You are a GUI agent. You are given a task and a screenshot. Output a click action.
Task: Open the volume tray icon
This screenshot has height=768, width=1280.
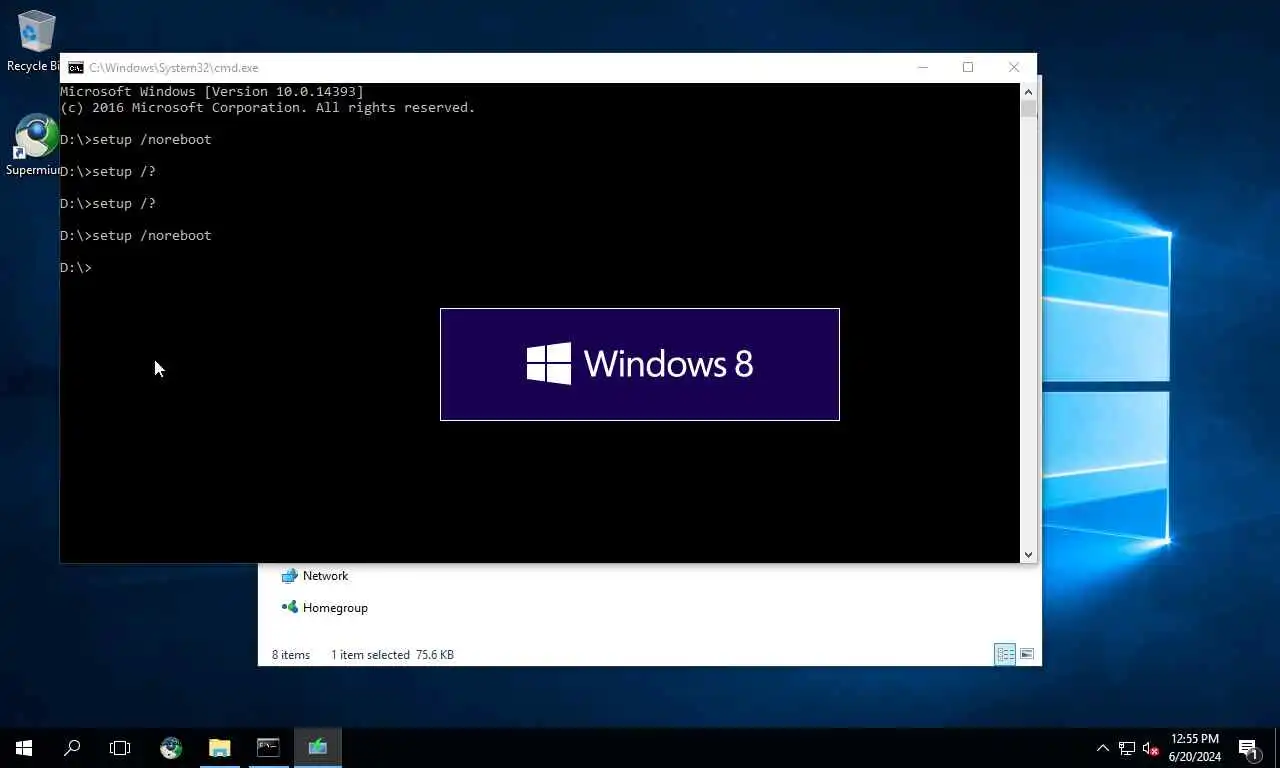coord(1151,748)
